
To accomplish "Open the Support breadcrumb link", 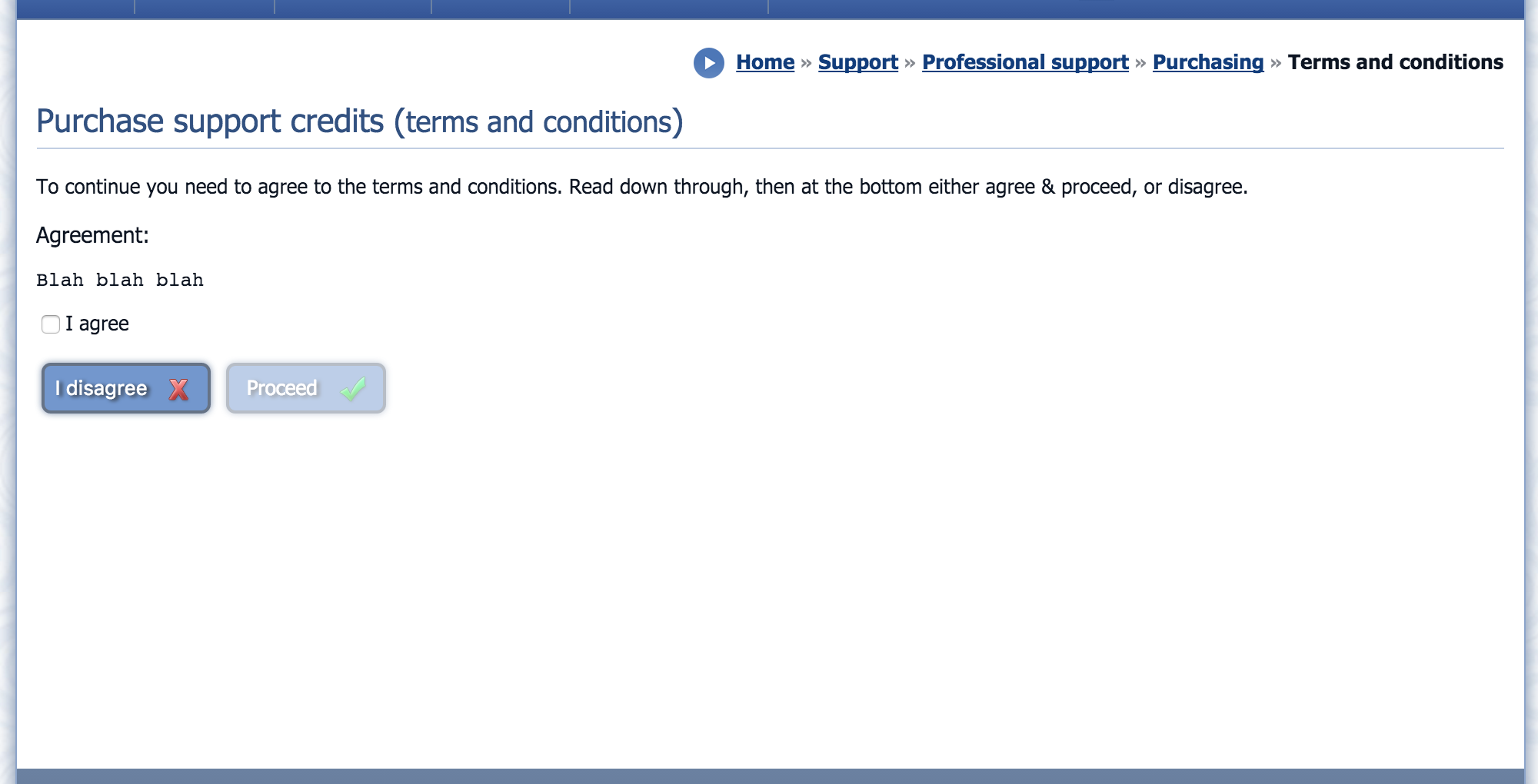I will (x=857, y=62).
